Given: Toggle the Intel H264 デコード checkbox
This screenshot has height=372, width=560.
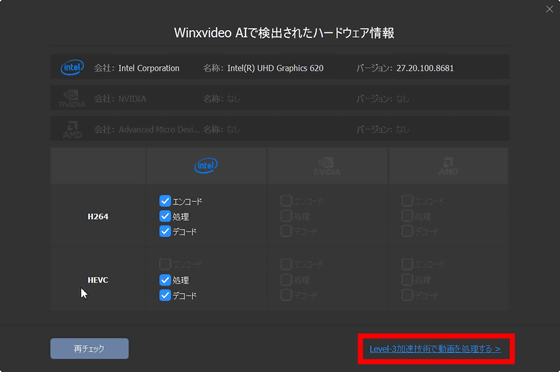Looking at the screenshot, I should [165, 231].
